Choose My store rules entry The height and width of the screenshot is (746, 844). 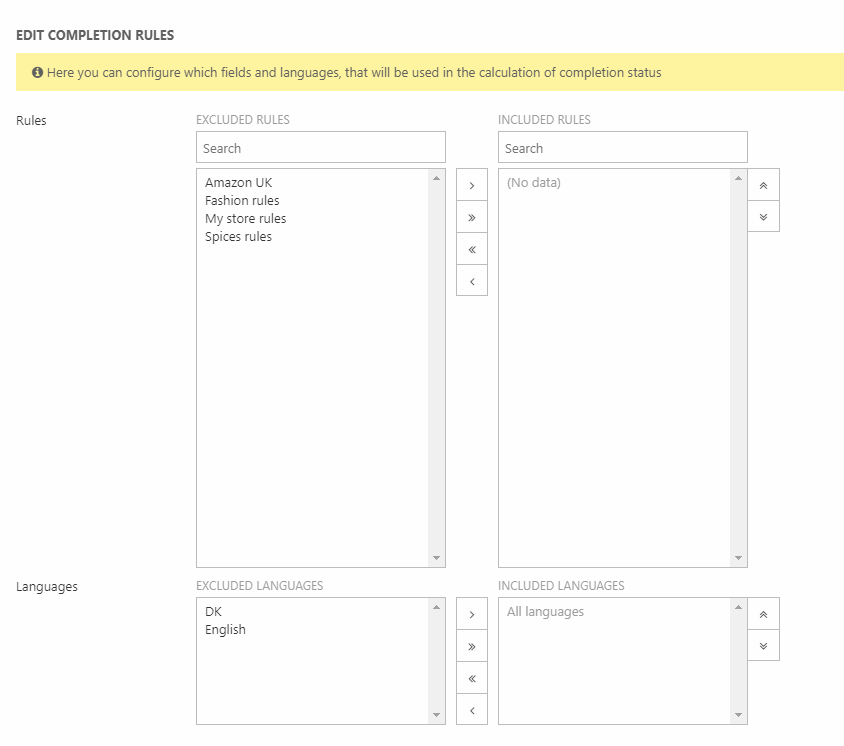pyautogui.click(x=245, y=219)
